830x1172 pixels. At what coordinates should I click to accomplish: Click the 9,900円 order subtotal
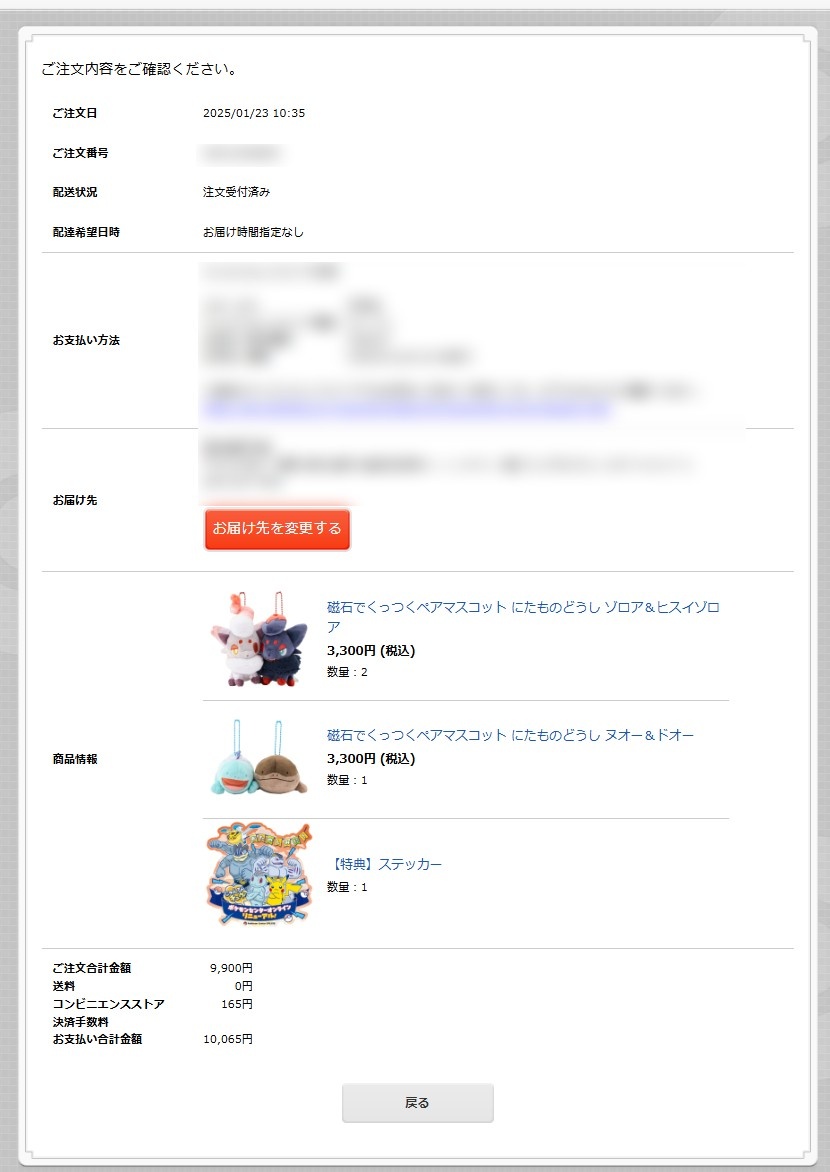point(231,968)
